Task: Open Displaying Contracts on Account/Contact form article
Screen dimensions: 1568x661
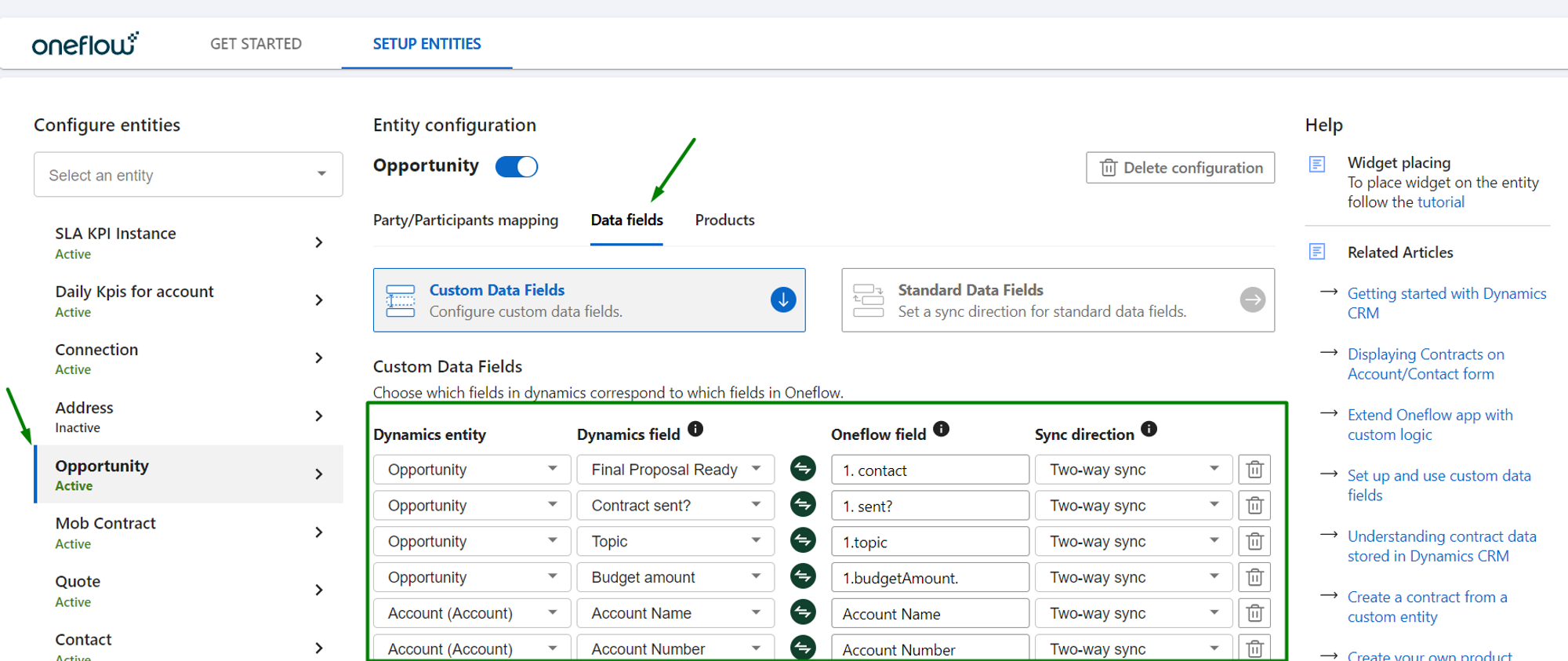Action: coord(1425,364)
